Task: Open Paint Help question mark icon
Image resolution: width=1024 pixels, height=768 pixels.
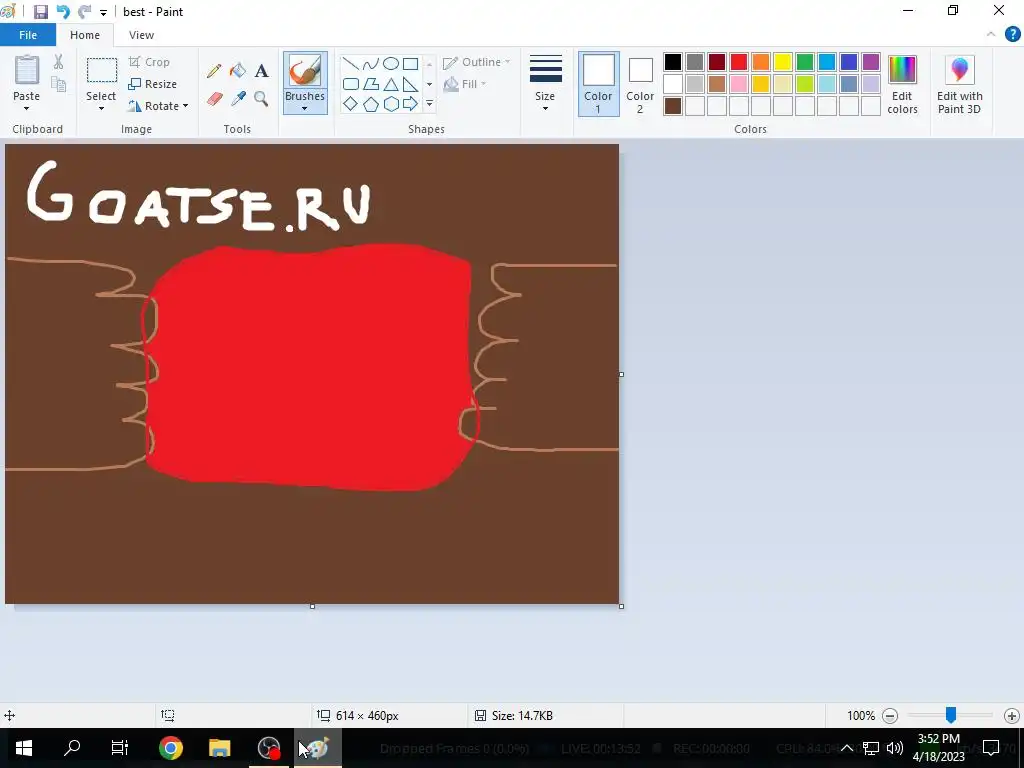Action: click(1012, 35)
